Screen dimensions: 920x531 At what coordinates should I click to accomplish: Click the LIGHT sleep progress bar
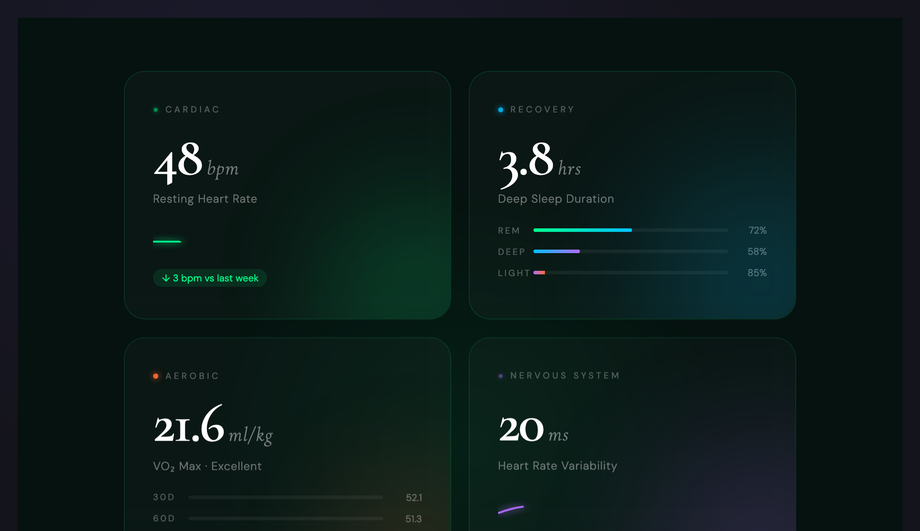pos(631,272)
